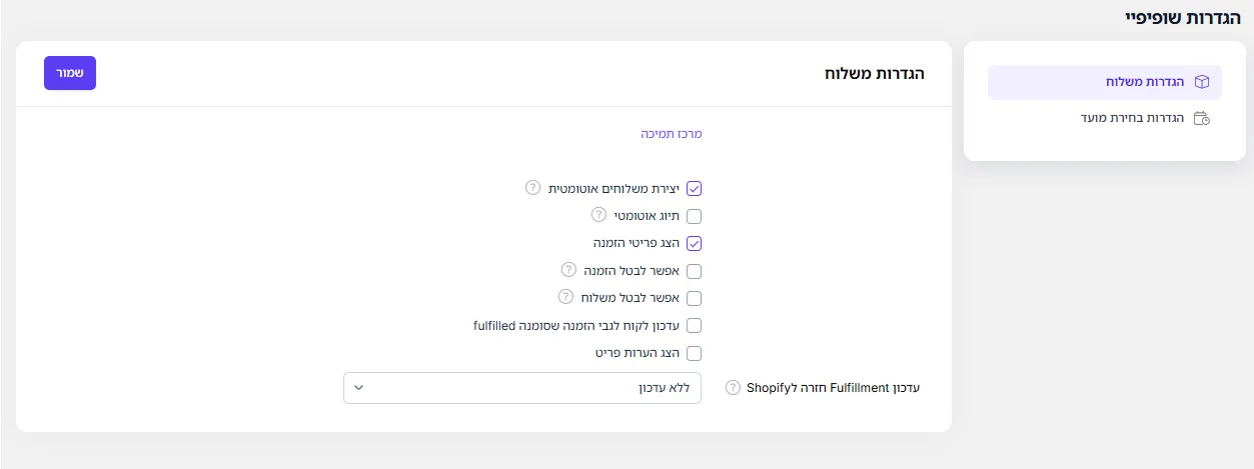Open the מרכז תמיכה support link

click(671, 133)
